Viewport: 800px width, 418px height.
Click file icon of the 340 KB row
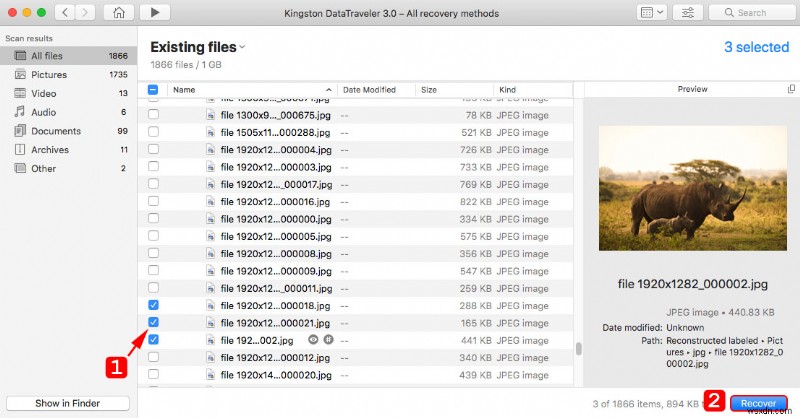coord(210,358)
